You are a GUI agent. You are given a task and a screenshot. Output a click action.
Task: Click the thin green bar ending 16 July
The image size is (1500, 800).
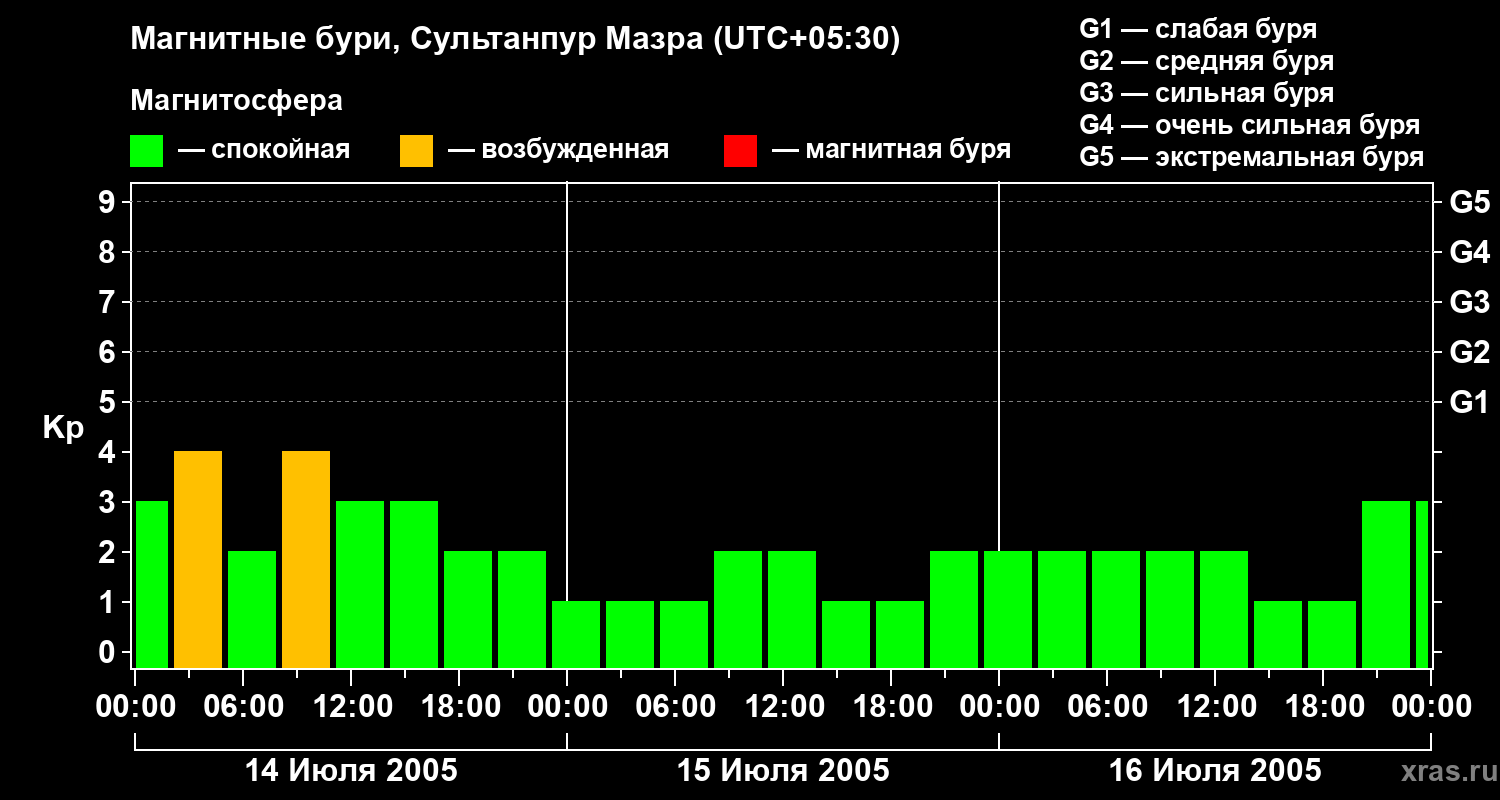(1422, 585)
